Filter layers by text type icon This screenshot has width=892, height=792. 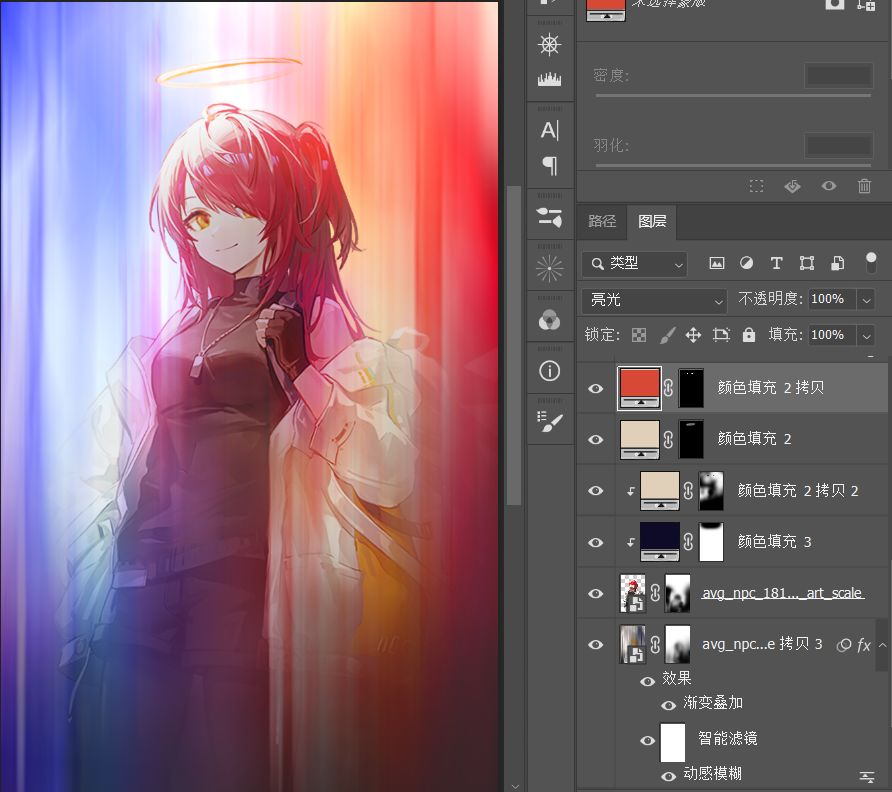776,264
